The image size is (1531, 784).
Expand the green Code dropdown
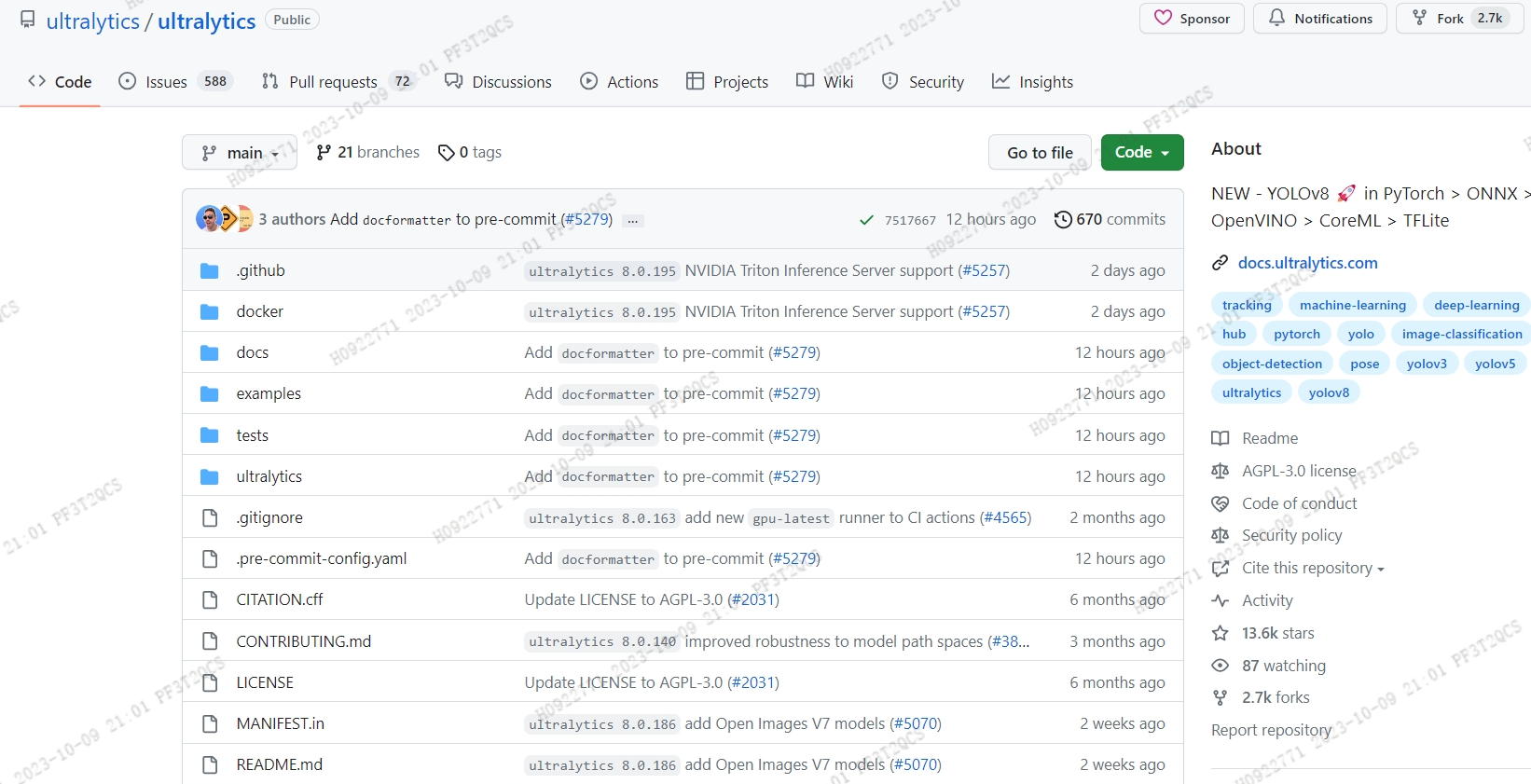click(x=1142, y=153)
